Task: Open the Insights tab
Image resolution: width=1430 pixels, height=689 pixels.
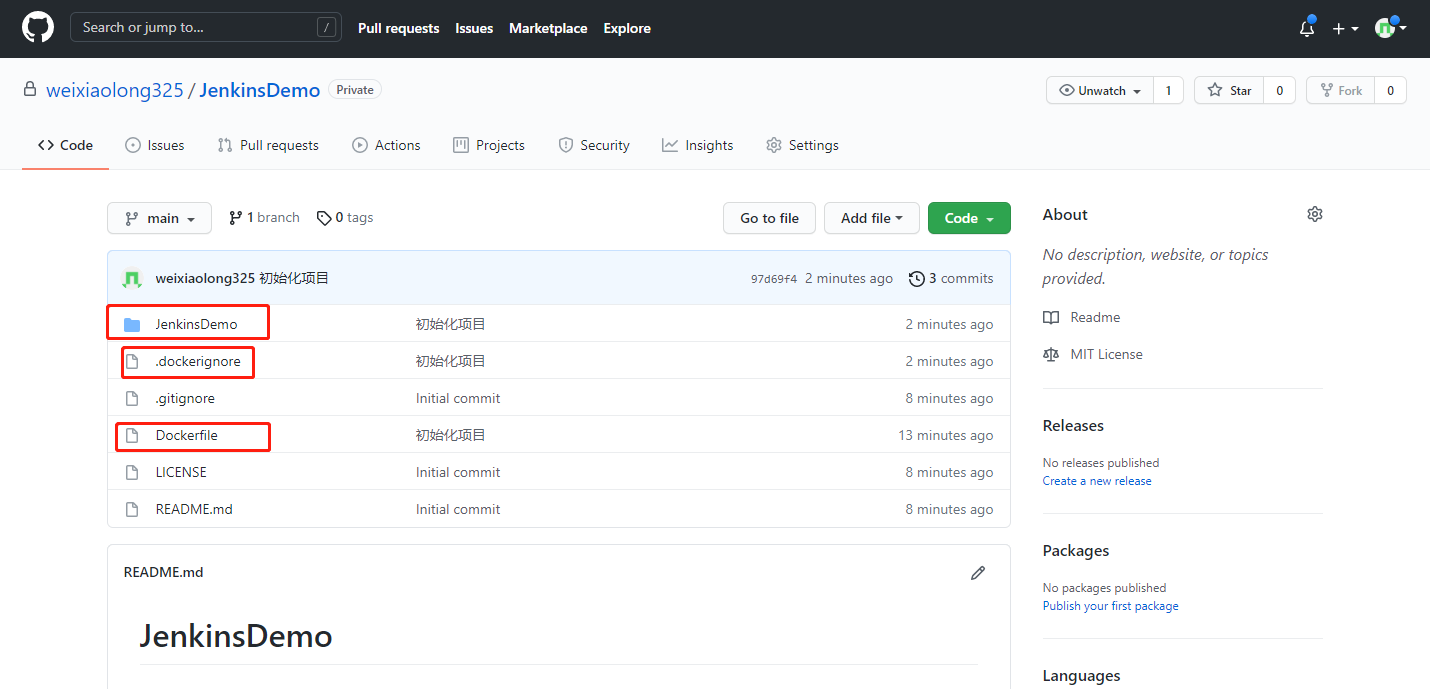Action: click(x=697, y=145)
